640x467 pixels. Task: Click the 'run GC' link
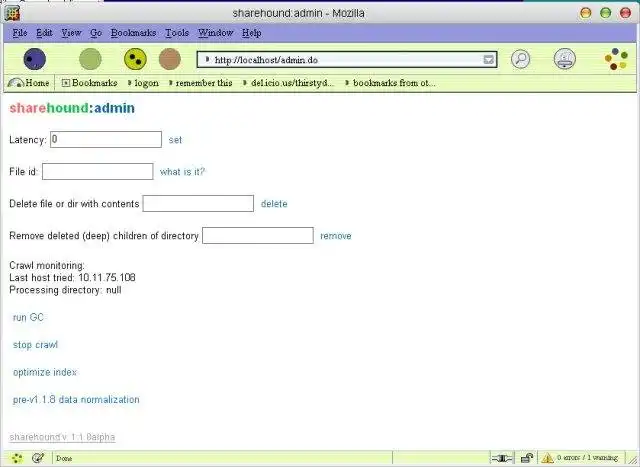pos(28,317)
